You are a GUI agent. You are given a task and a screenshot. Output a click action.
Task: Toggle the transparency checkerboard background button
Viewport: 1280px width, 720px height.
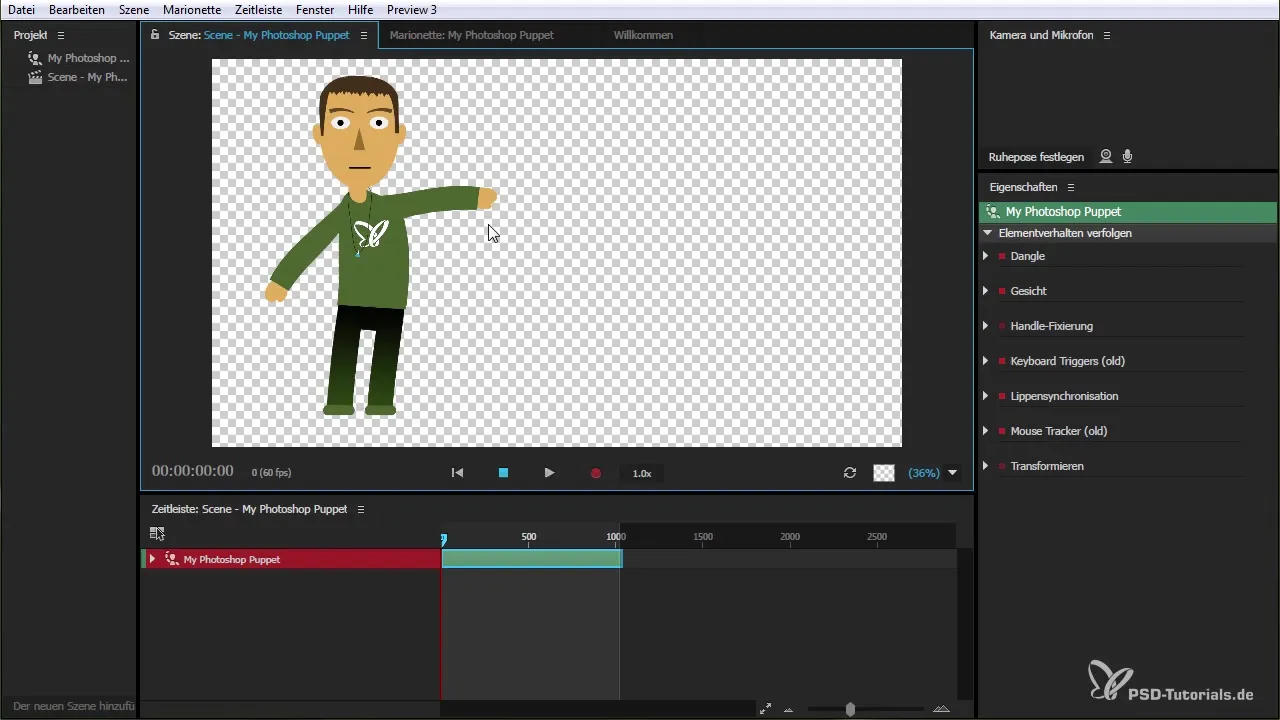point(884,473)
